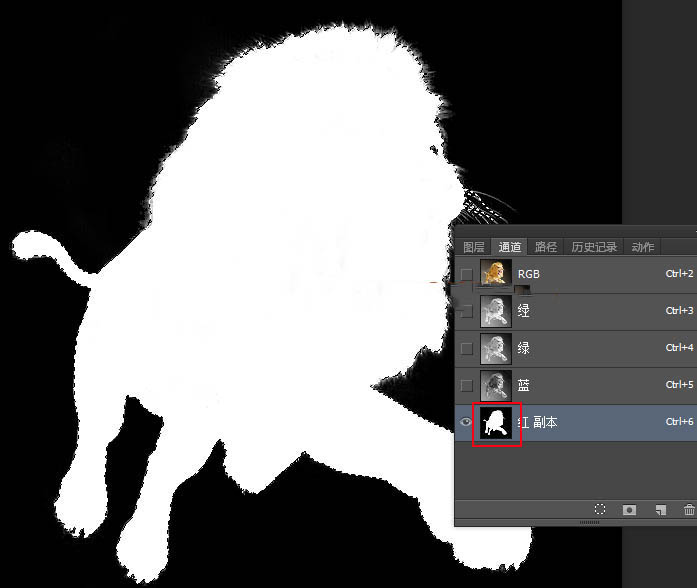This screenshot has width=697, height=588.
Task: Select the 通道 tab
Action: (x=509, y=247)
